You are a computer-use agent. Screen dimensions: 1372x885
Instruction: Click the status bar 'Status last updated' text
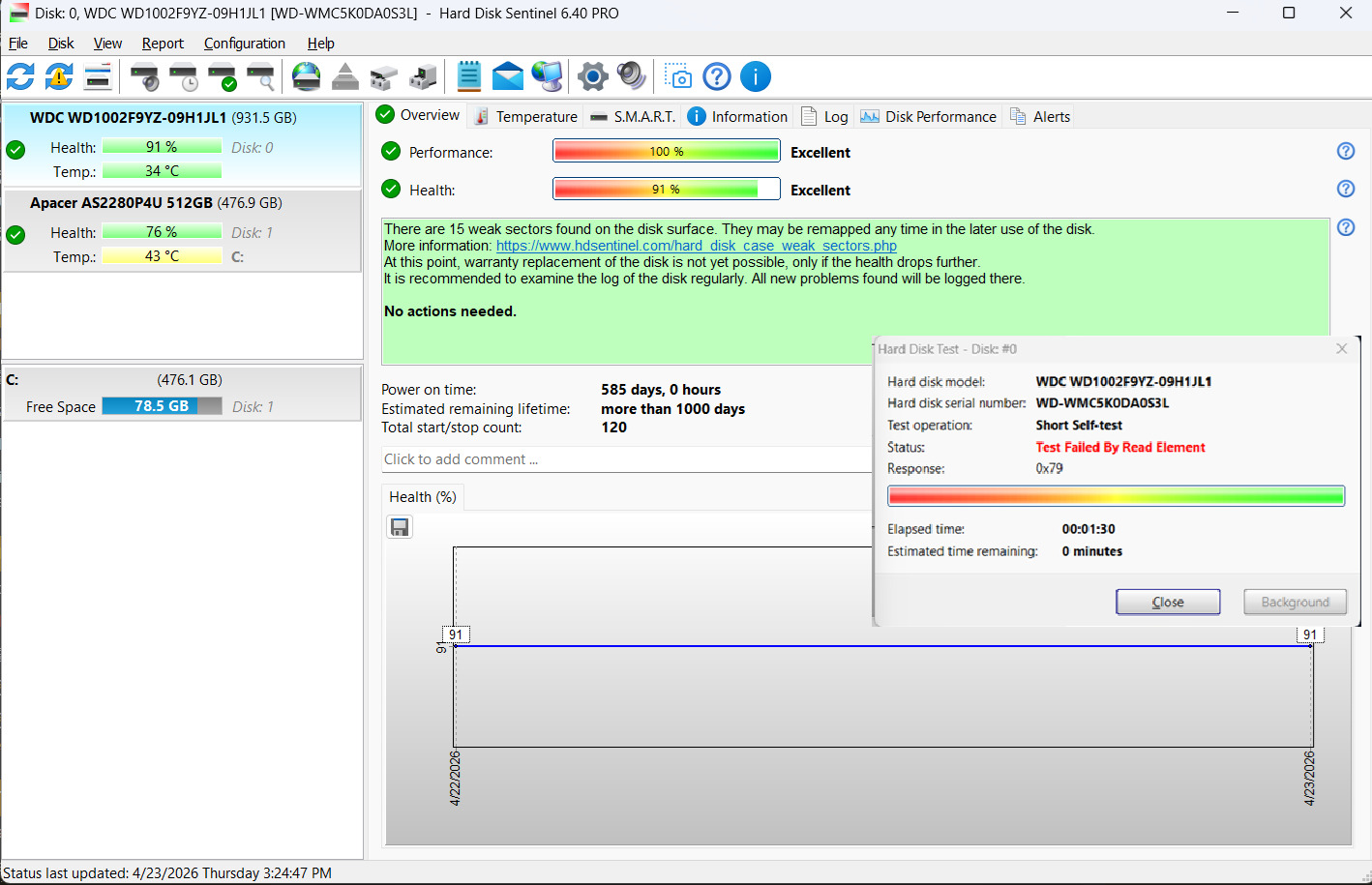click(x=167, y=873)
